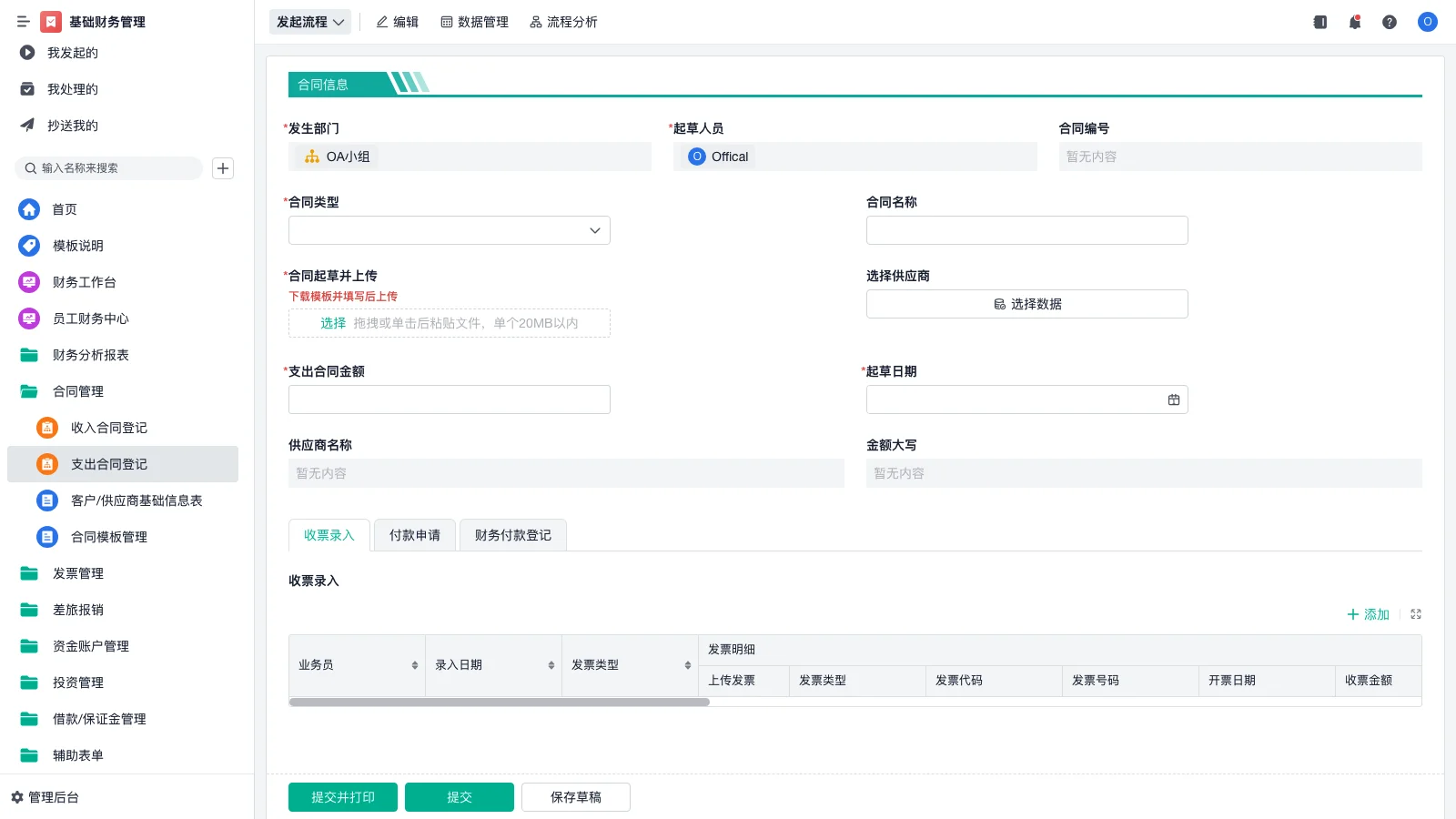Screen dimensions: 1456x819
Task: Switch to the 财务付款登记 tab
Action: coord(513,535)
